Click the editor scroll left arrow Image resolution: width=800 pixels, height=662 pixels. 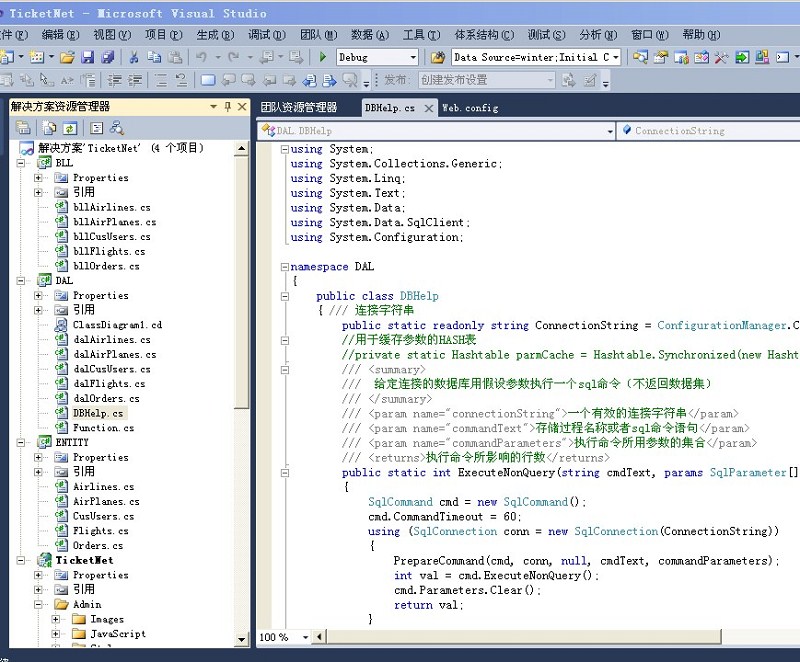320,636
